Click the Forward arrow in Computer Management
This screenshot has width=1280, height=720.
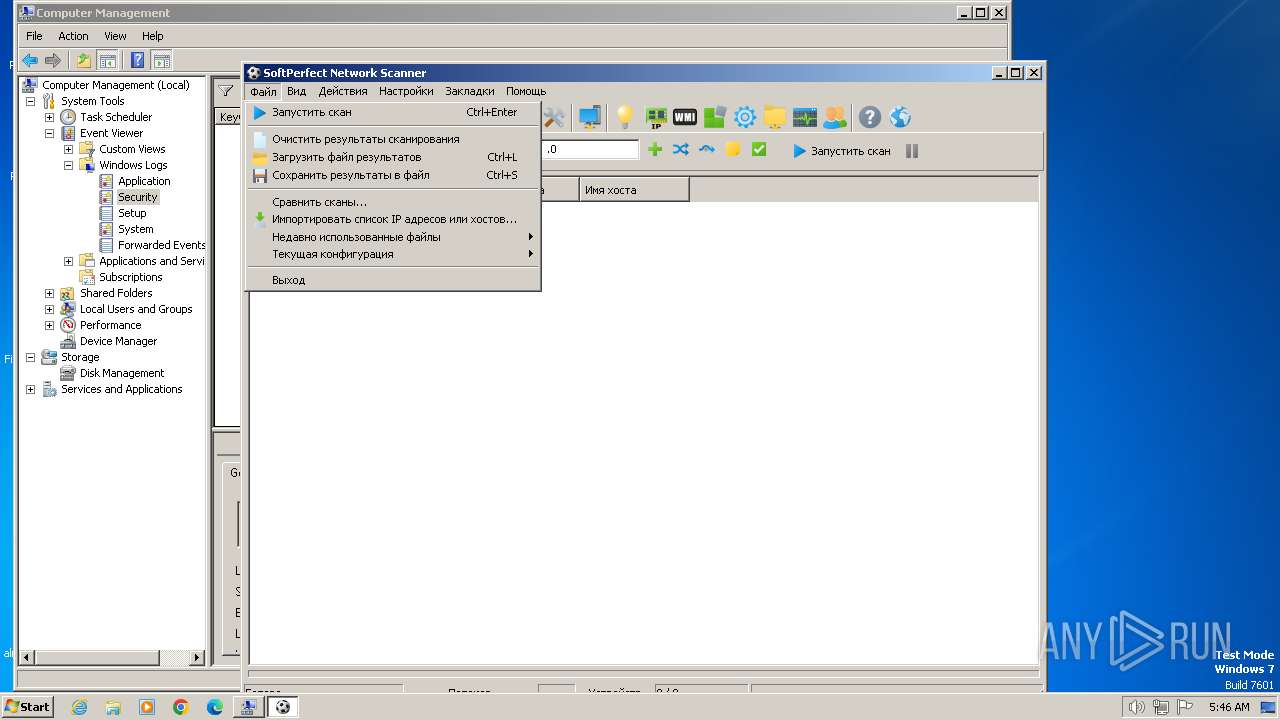[53, 60]
